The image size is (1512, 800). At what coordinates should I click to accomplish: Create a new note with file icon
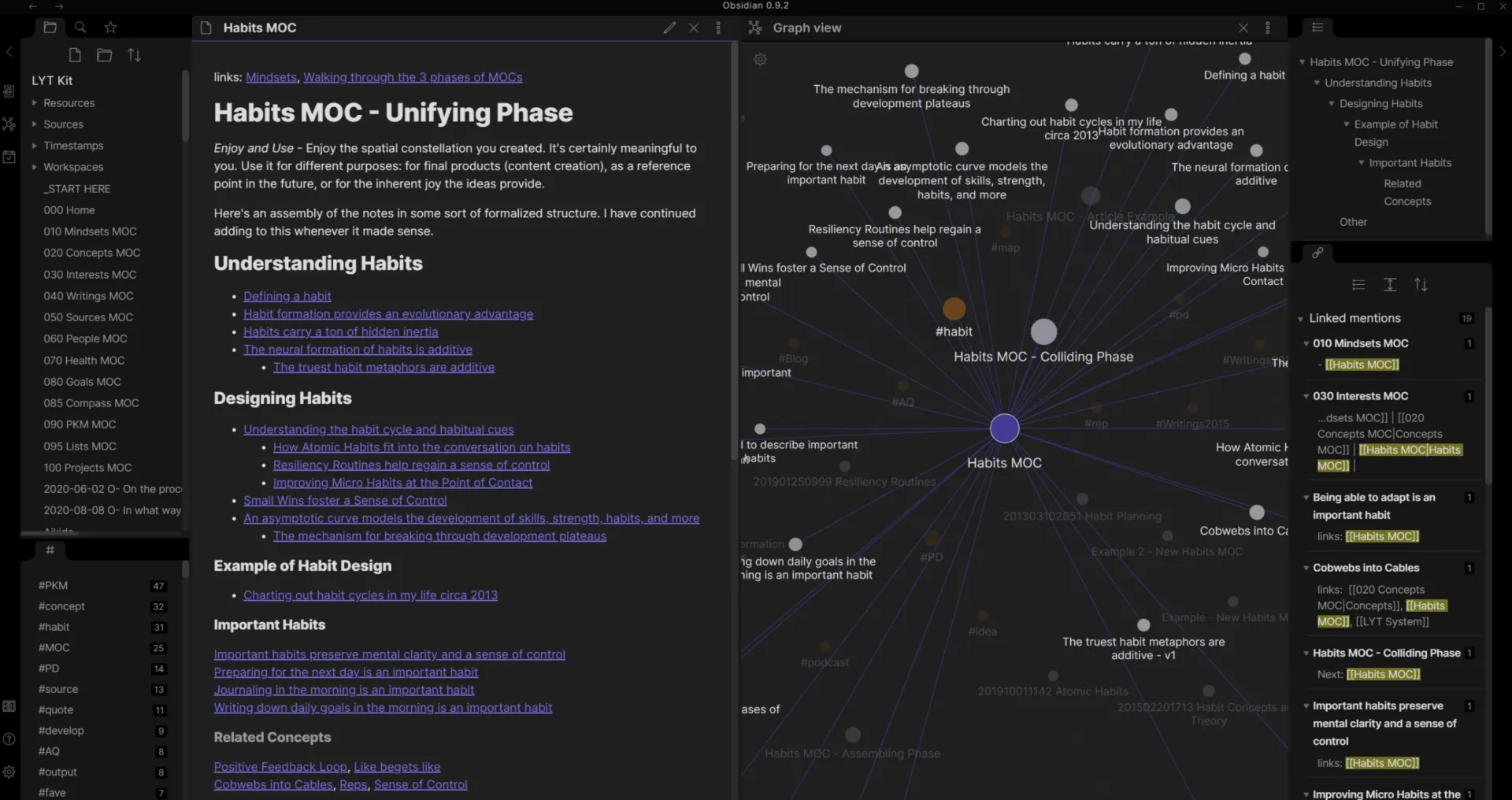point(75,55)
